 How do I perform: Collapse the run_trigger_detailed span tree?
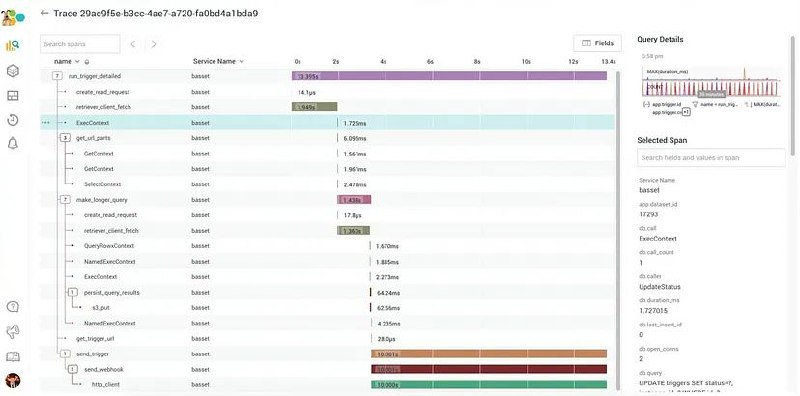click(58, 76)
